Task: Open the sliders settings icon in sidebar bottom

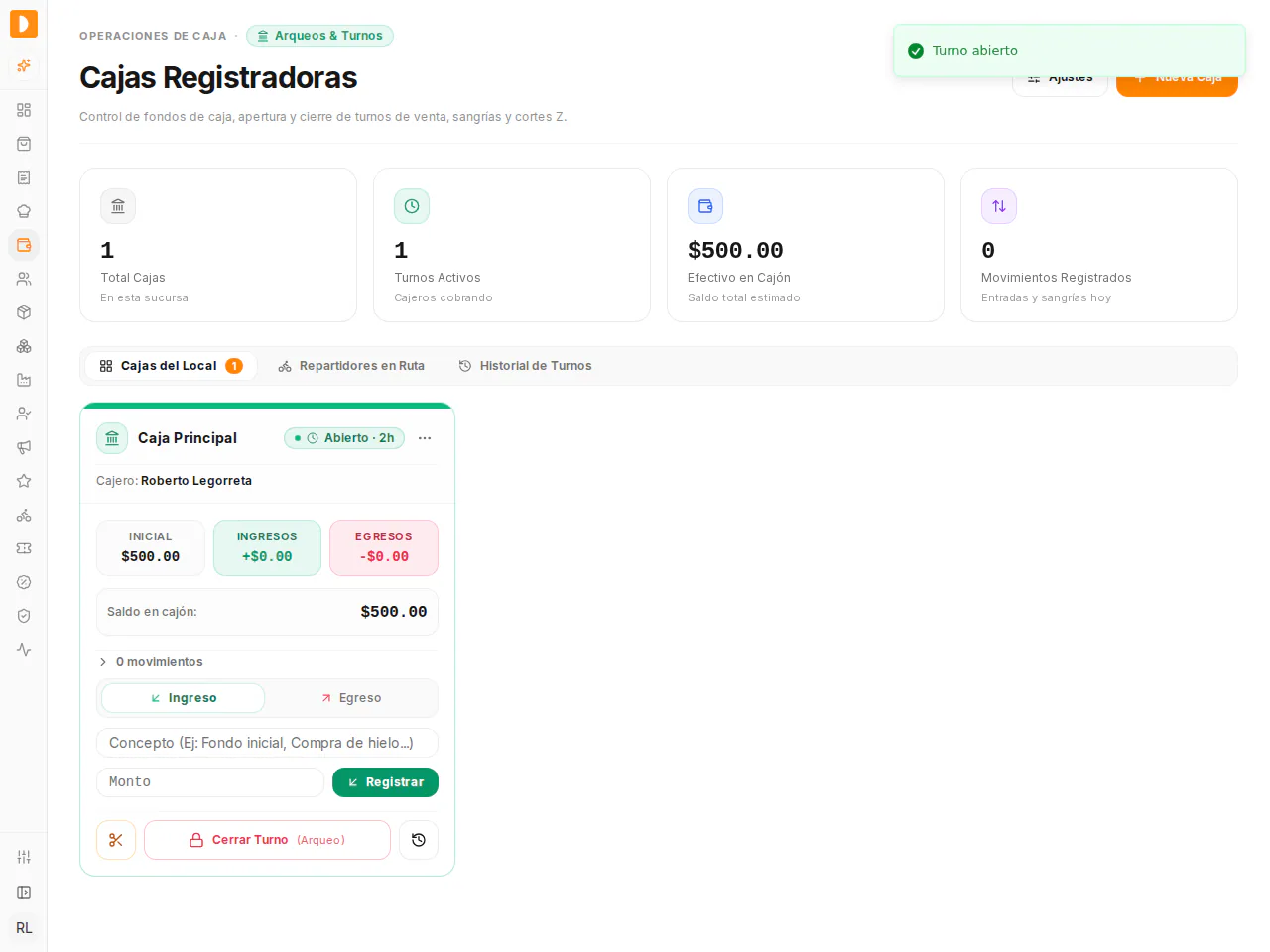Action: tap(24, 857)
